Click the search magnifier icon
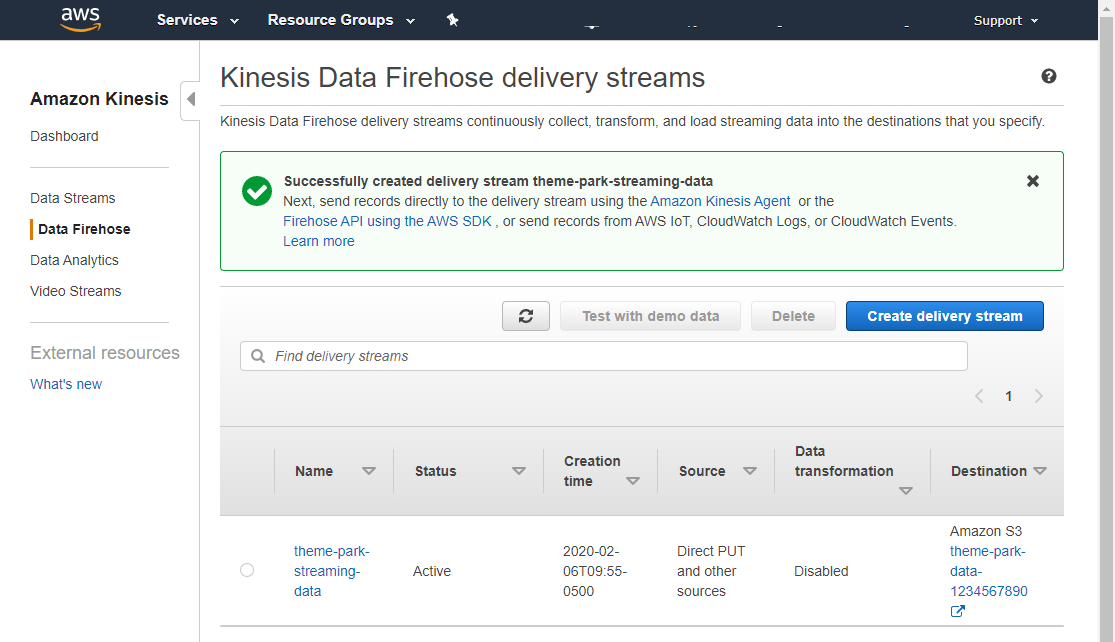Image resolution: width=1115 pixels, height=642 pixels. coord(258,356)
